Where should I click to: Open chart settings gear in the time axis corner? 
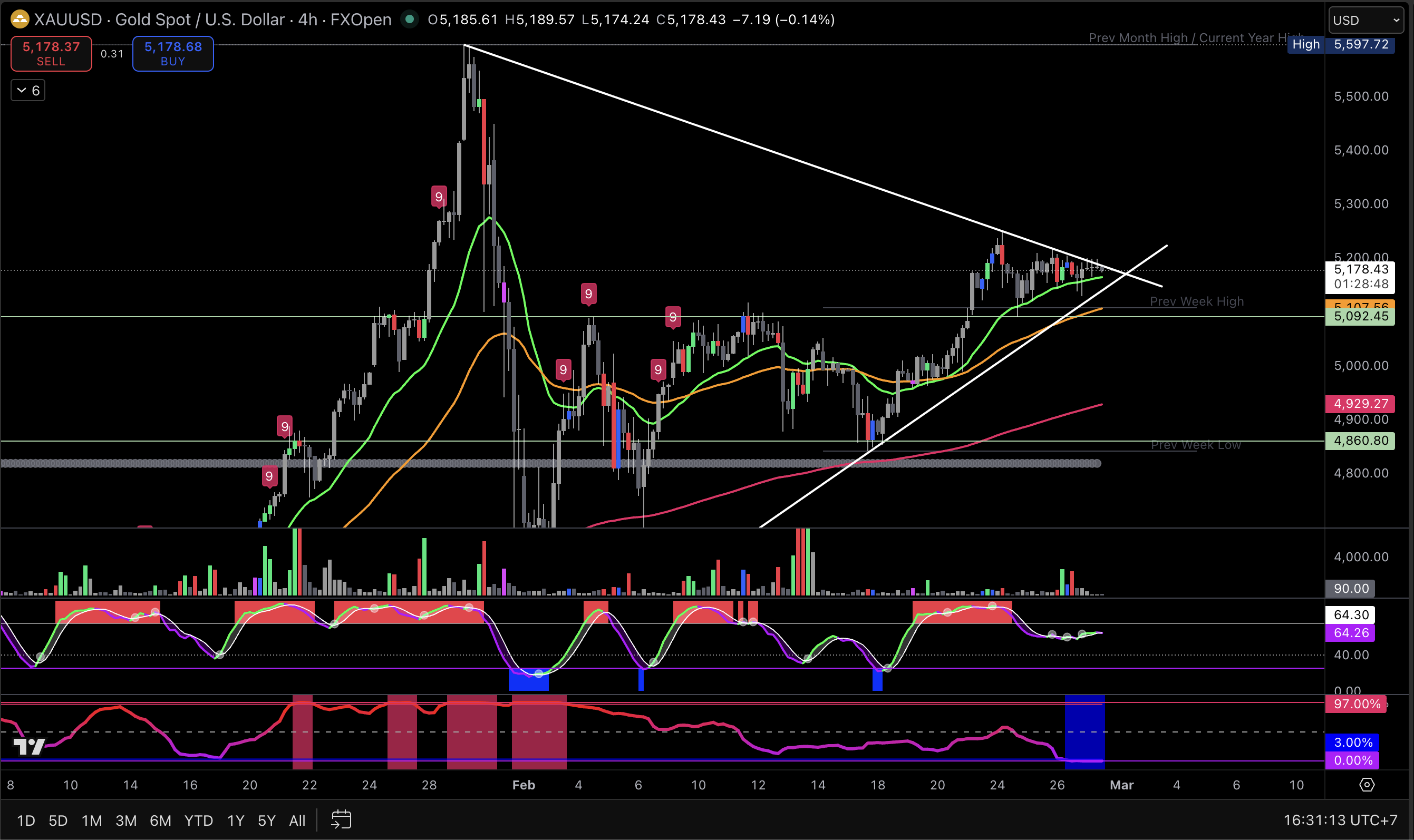tap(1367, 785)
